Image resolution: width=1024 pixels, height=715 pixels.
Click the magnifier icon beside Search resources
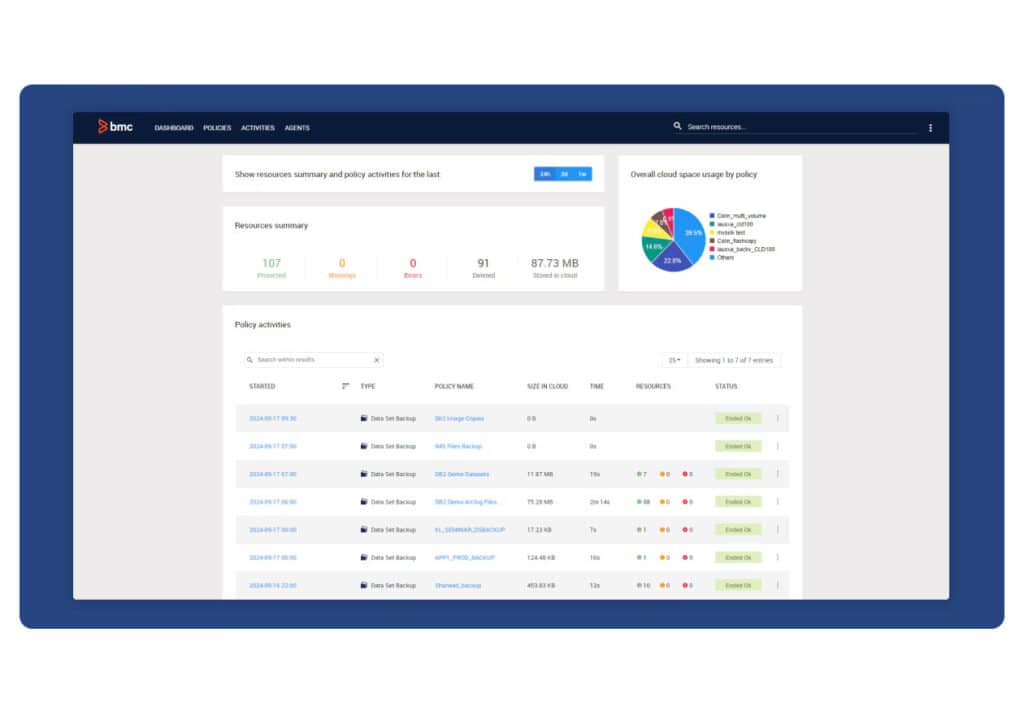pos(677,126)
